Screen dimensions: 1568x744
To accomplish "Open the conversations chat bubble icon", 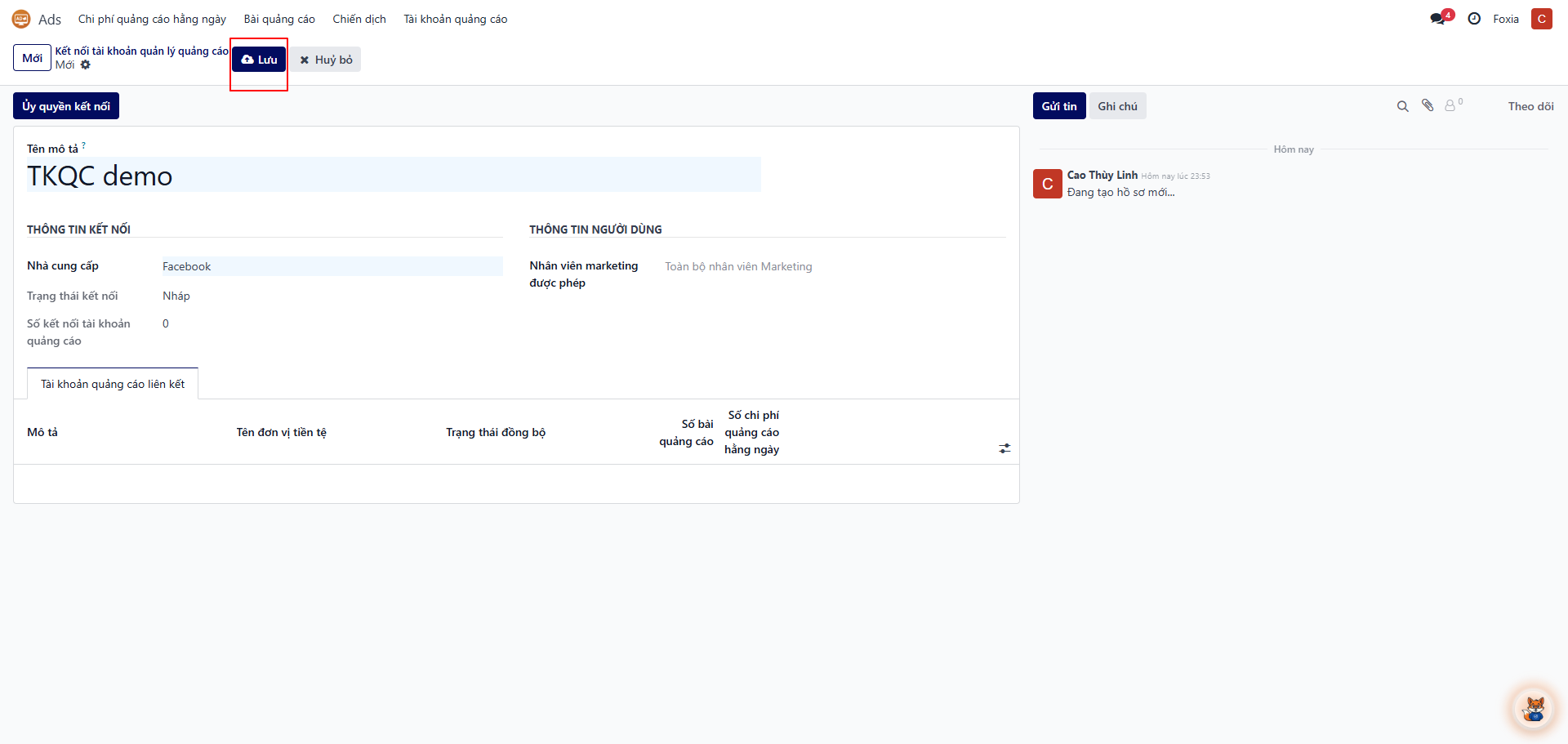I will (x=1438, y=19).
